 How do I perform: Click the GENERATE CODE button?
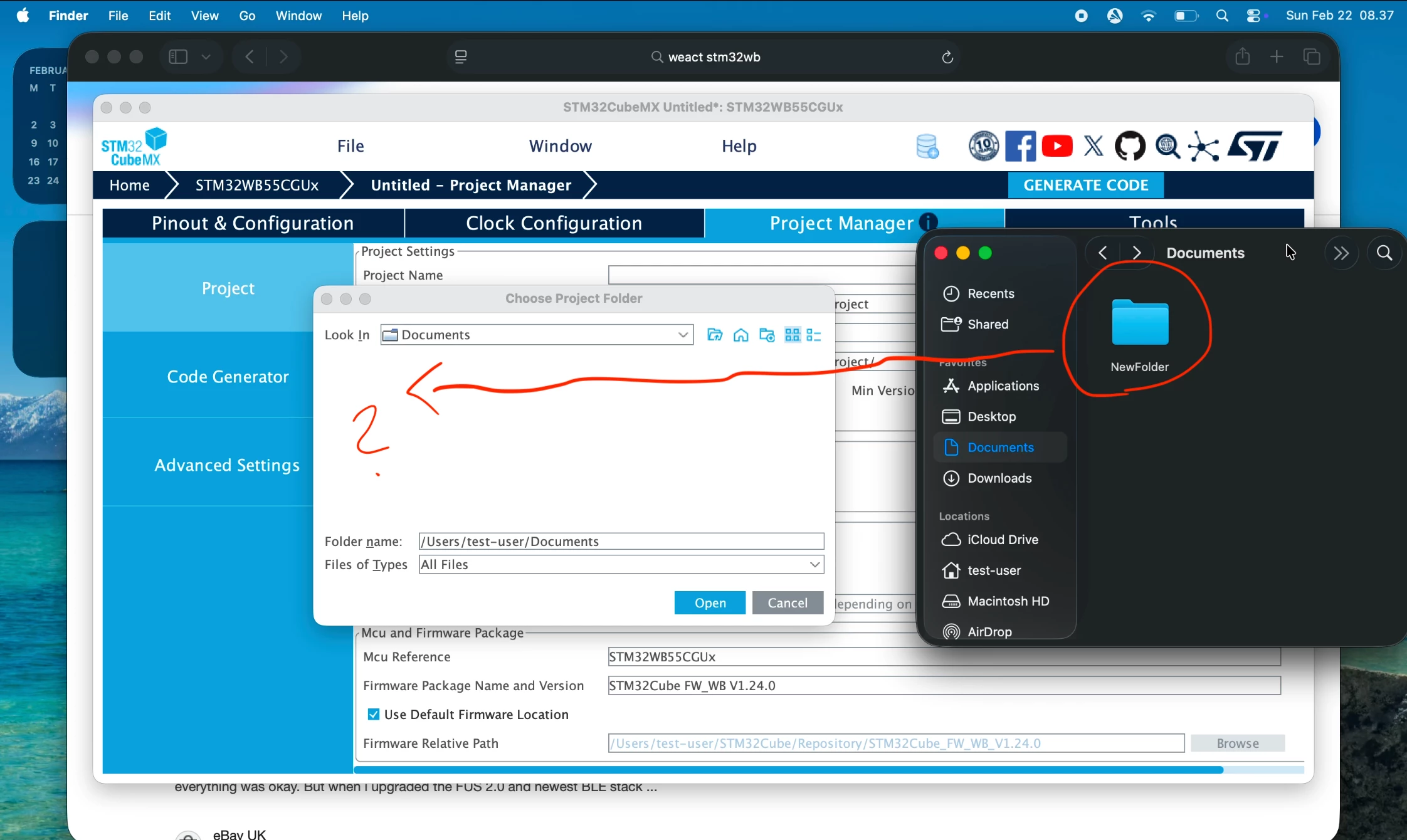tap(1086, 185)
